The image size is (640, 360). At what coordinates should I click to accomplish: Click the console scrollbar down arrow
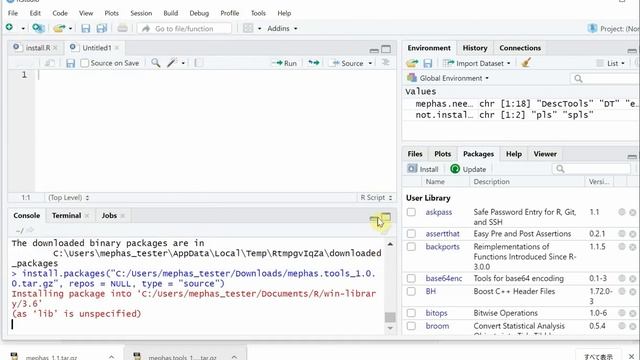point(390,328)
